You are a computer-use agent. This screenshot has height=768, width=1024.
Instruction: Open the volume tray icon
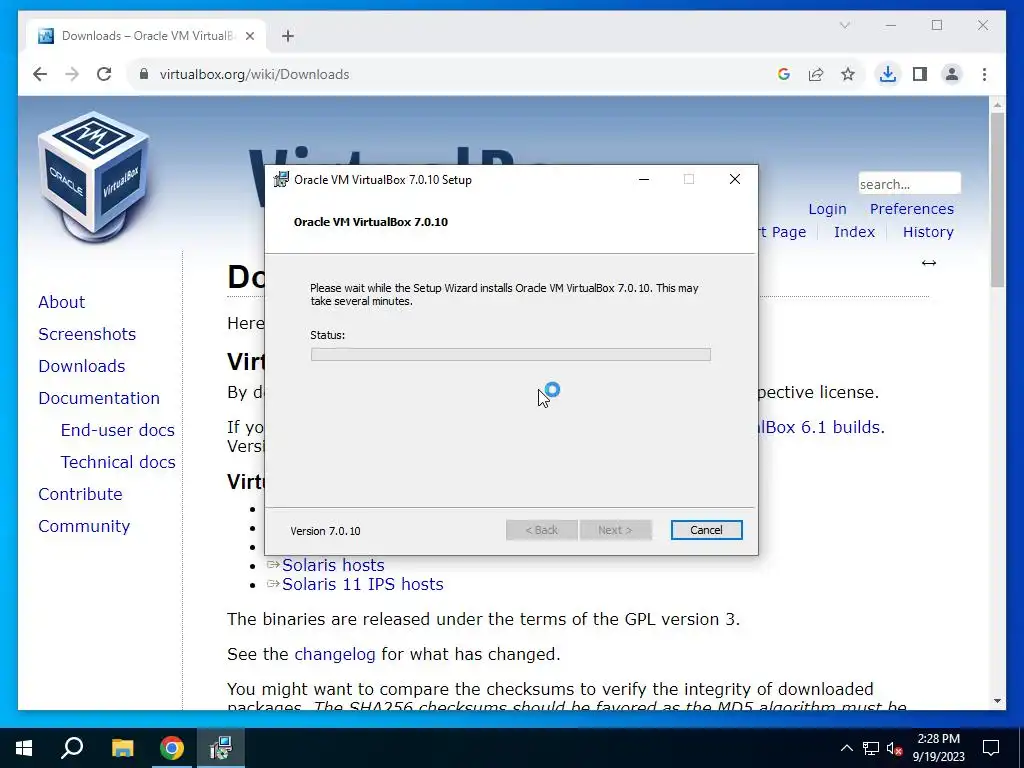click(x=894, y=748)
